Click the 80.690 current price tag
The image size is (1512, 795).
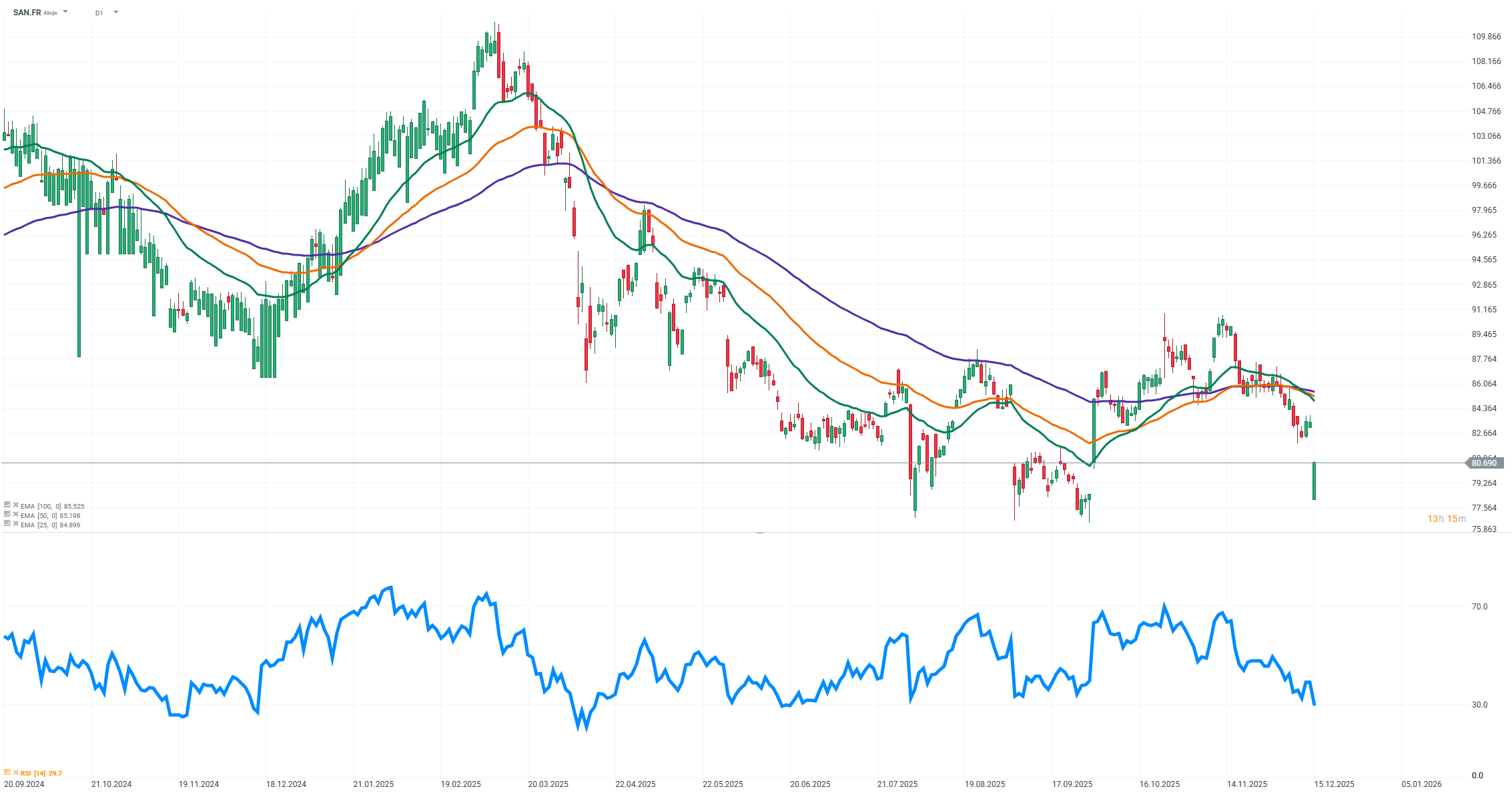click(x=1483, y=463)
